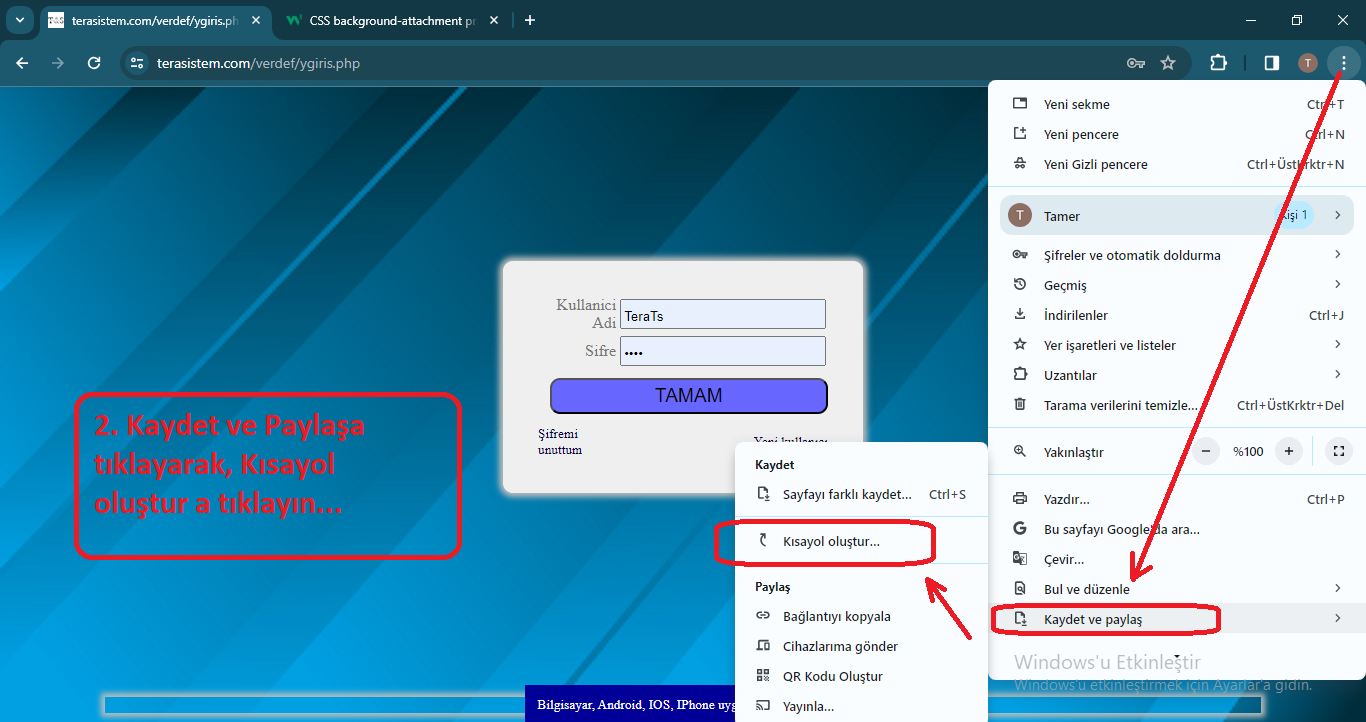Viewport: 1366px width, 722px height.
Task: Increase zoom with the plus button
Action: pos(1289,451)
